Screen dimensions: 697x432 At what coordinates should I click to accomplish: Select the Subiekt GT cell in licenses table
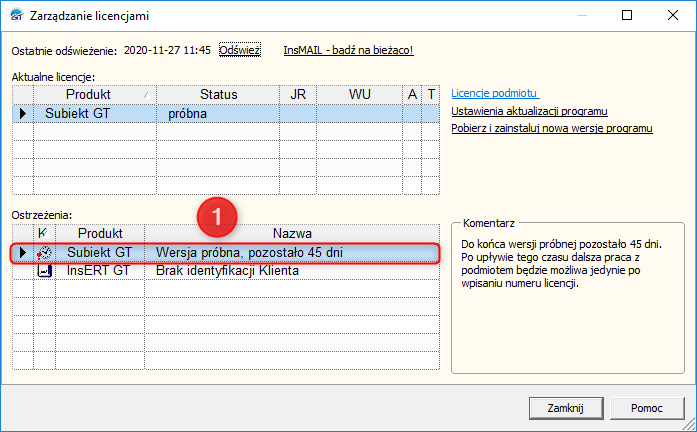coord(95,113)
